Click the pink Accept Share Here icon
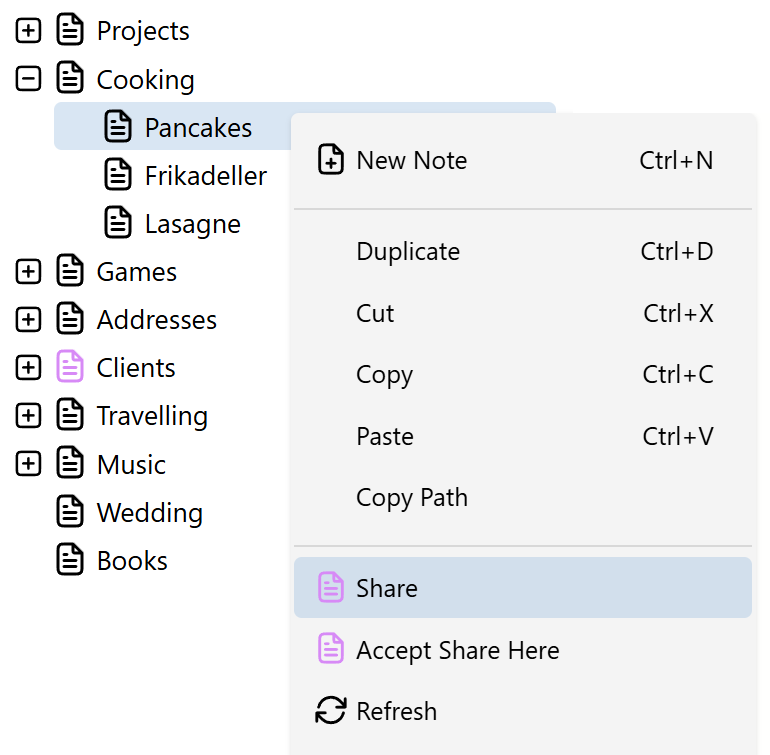This screenshot has width=770, height=755. [330, 648]
